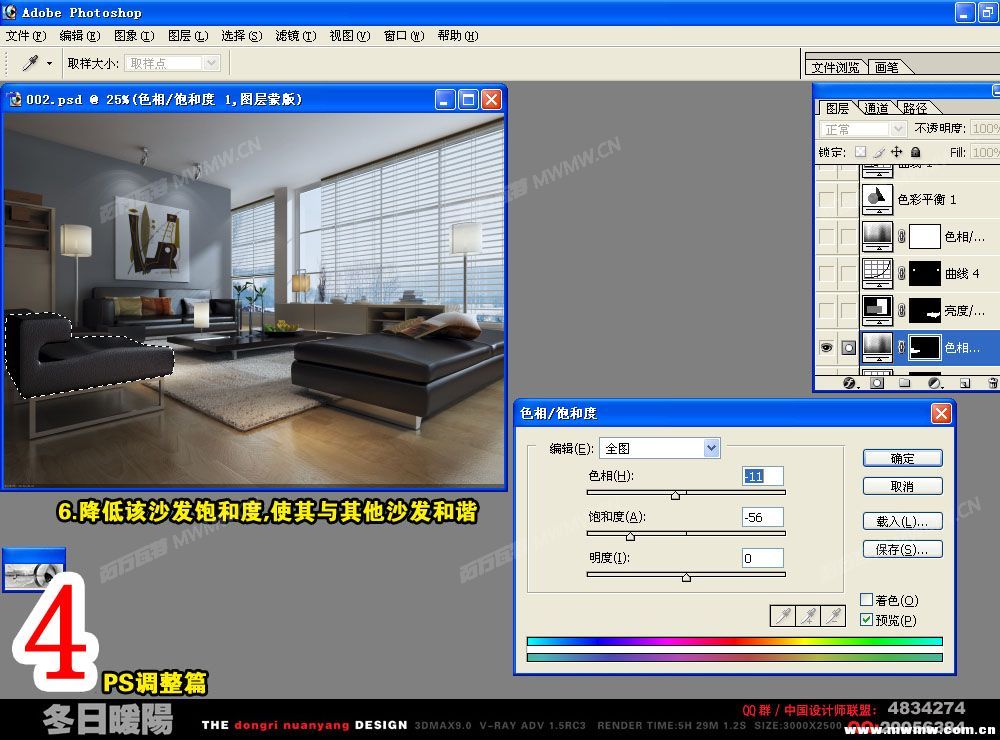
Task: Hide the selected 色相 layer eye icon
Action: click(x=827, y=348)
